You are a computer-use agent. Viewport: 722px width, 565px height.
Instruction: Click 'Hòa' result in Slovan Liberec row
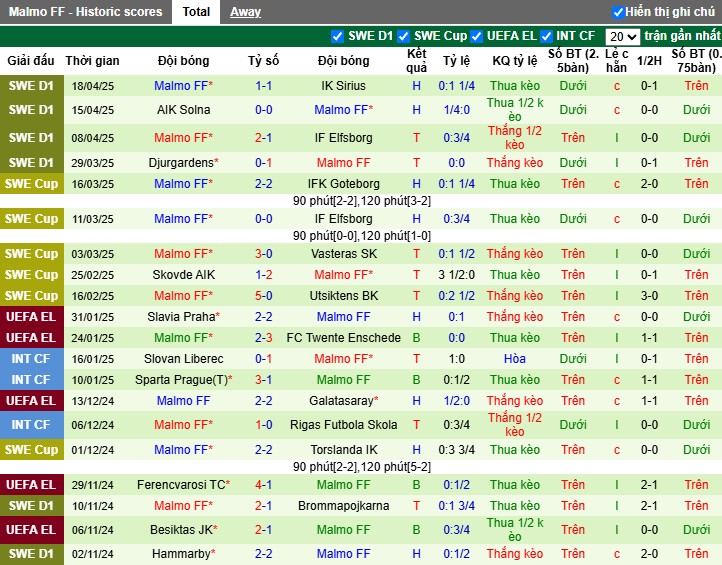tap(514, 359)
